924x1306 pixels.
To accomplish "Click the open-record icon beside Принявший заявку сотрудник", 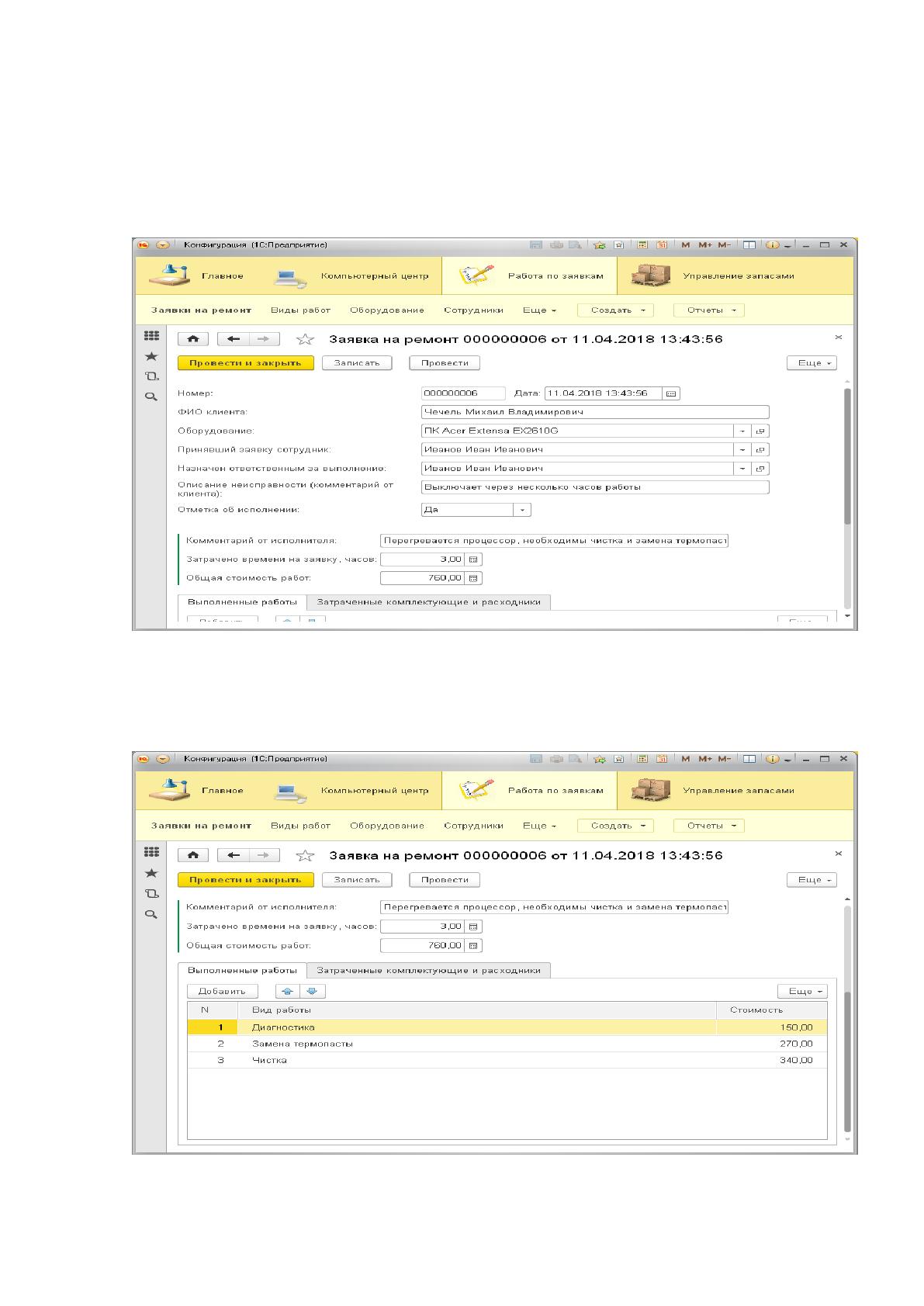I will (760, 450).
